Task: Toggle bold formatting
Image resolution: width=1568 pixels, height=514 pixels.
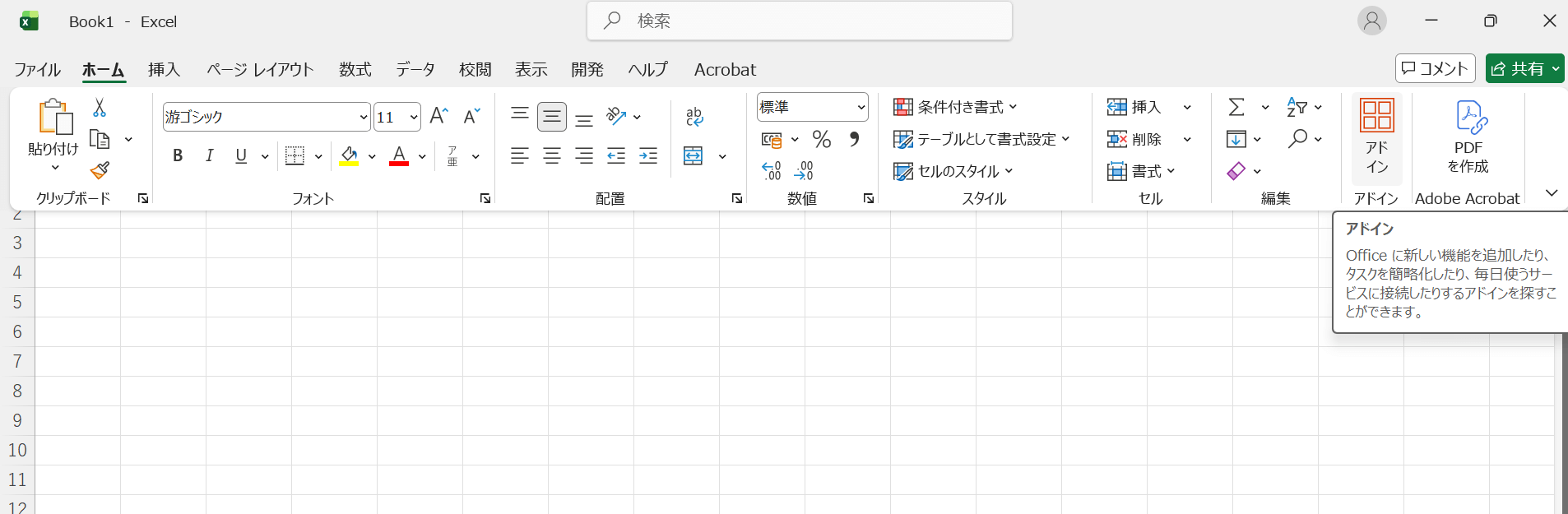Action: pos(178,155)
